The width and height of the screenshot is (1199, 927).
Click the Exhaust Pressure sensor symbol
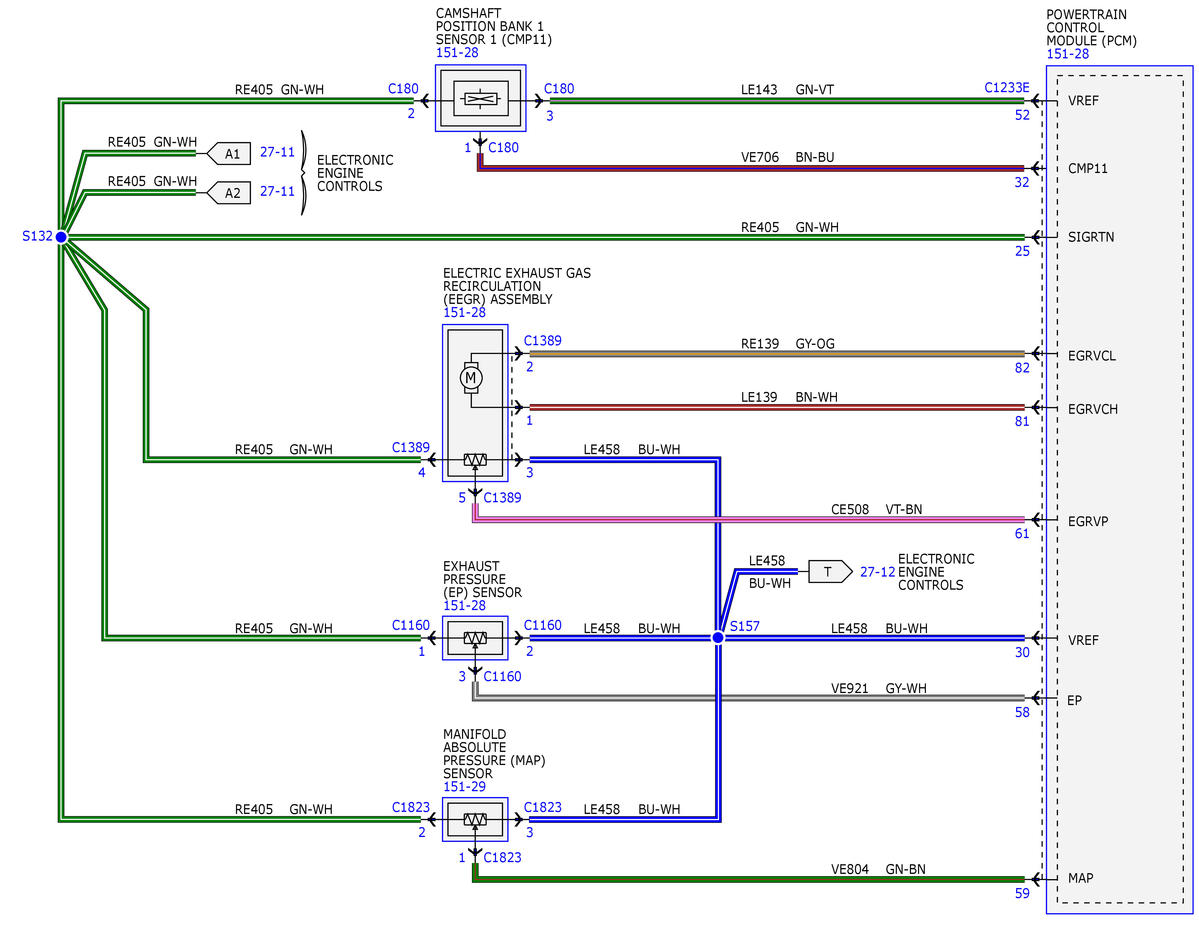(475, 638)
